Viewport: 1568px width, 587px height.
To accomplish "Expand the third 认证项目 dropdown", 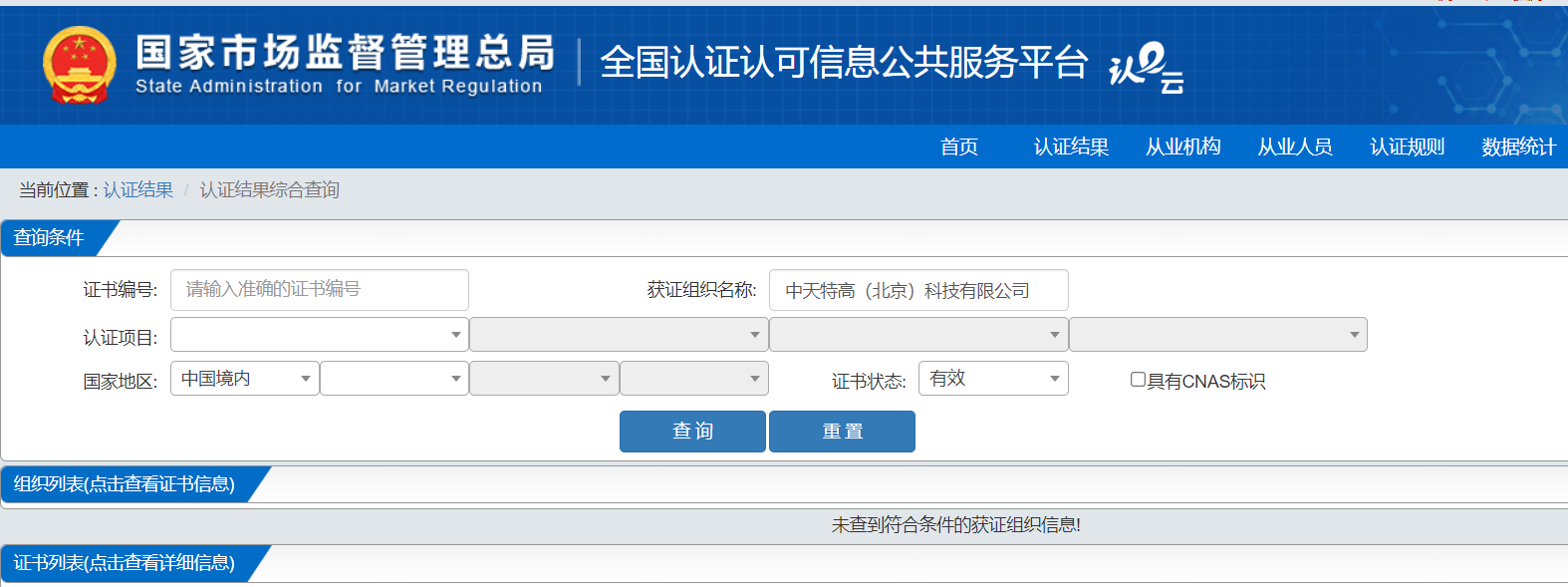I will pyautogui.click(x=918, y=335).
